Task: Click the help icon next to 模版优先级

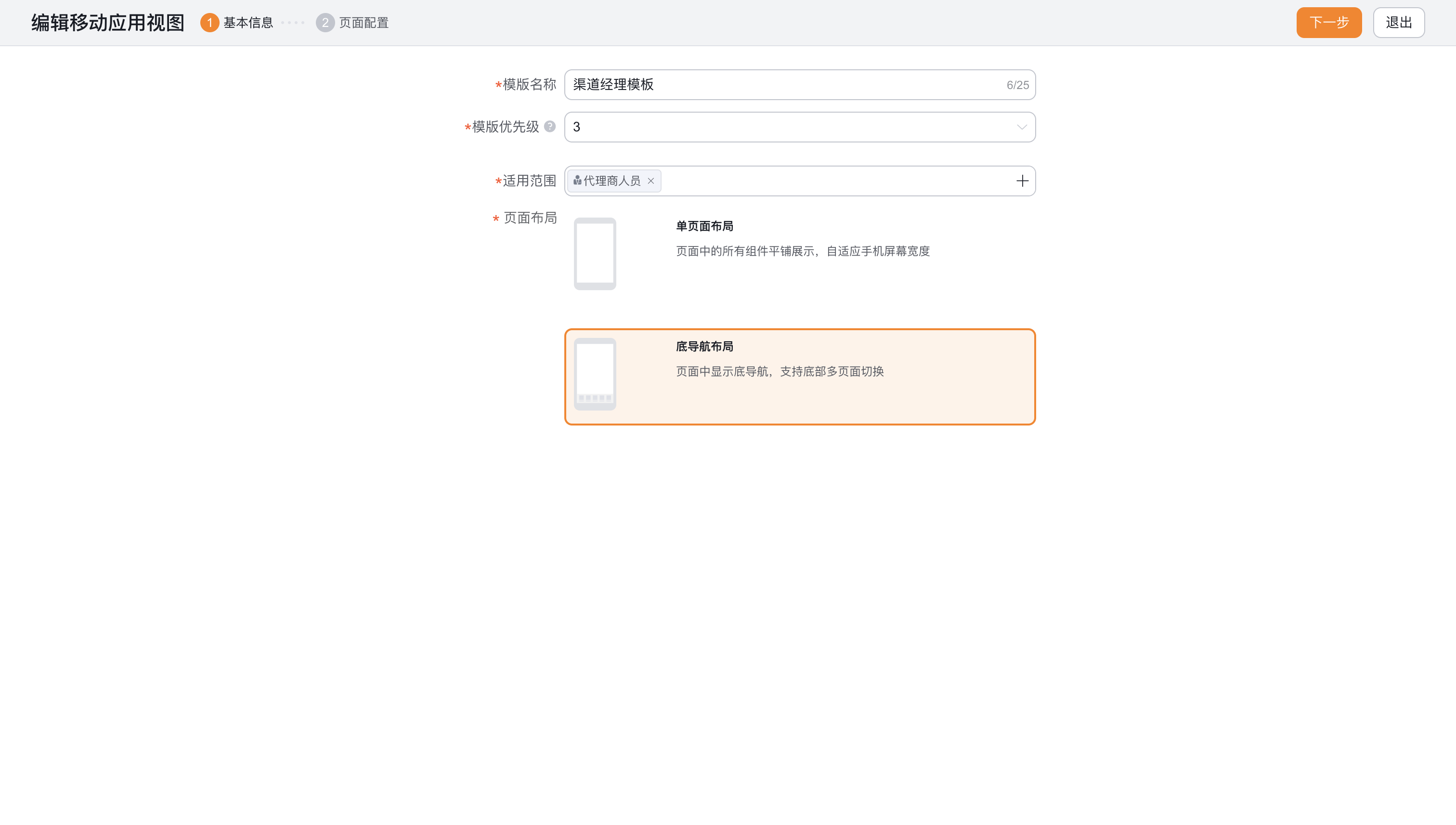Action: click(x=550, y=127)
